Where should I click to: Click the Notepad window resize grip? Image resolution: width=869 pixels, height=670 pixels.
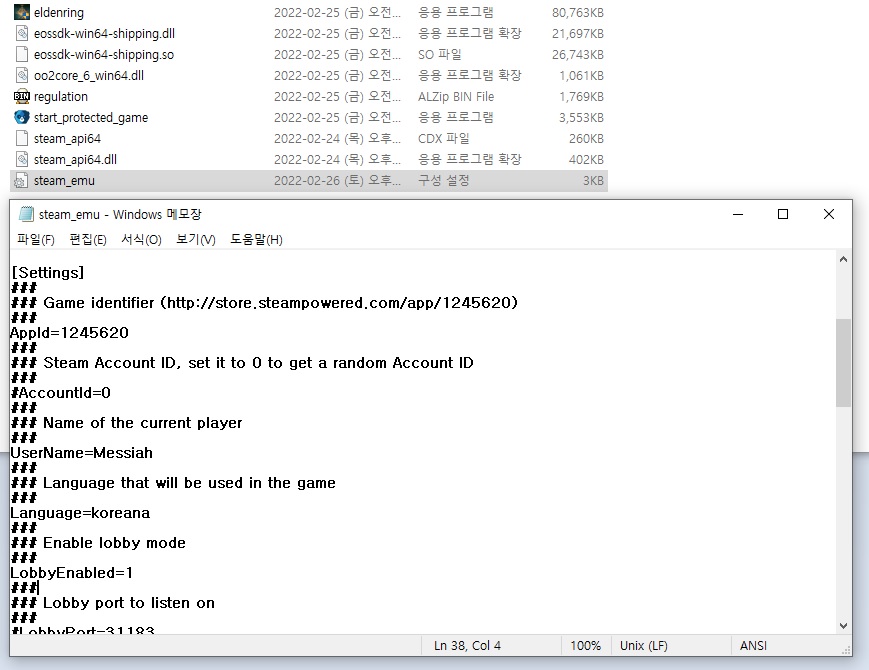click(846, 651)
